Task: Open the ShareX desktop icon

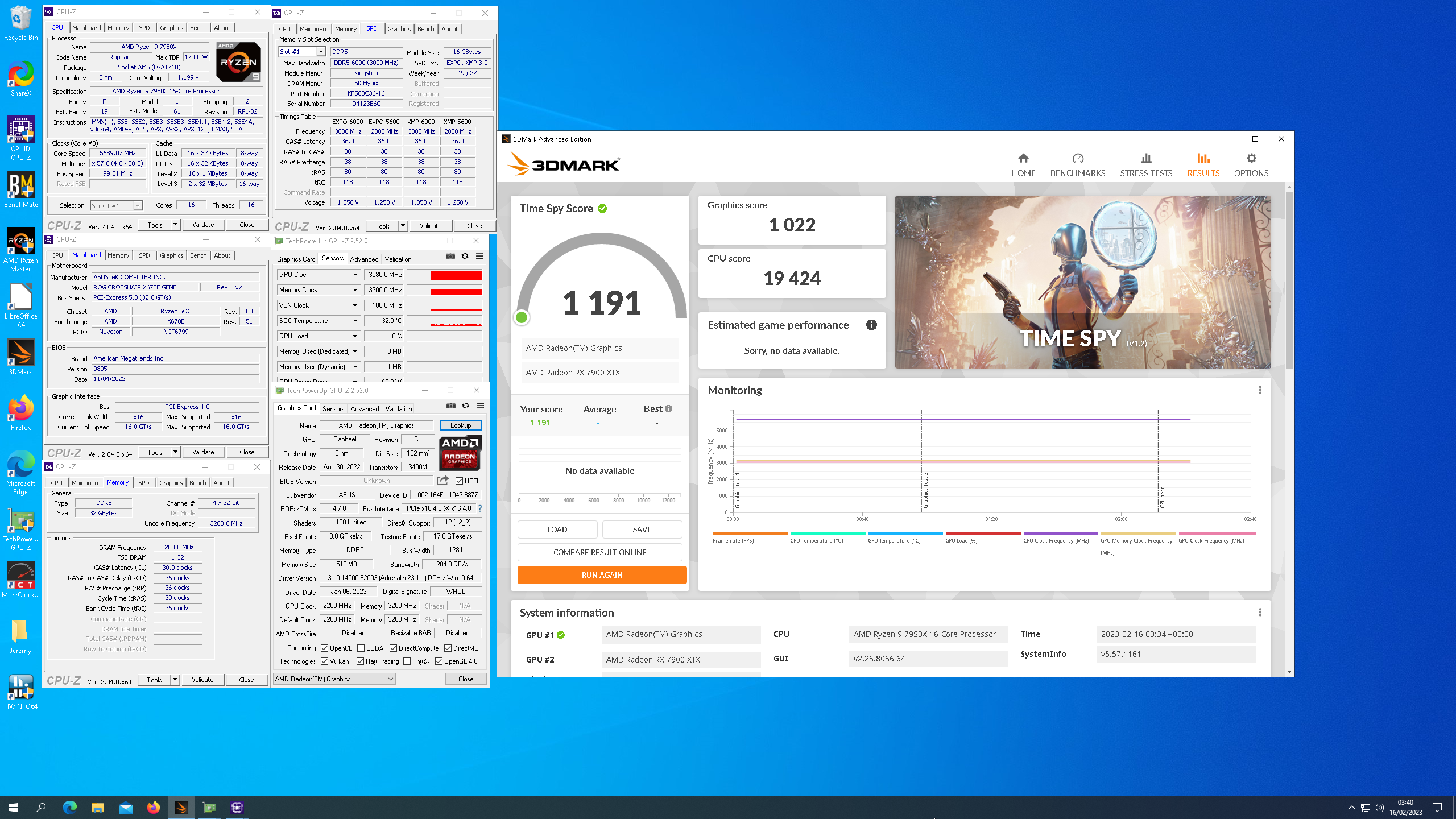Action: (x=20, y=78)
